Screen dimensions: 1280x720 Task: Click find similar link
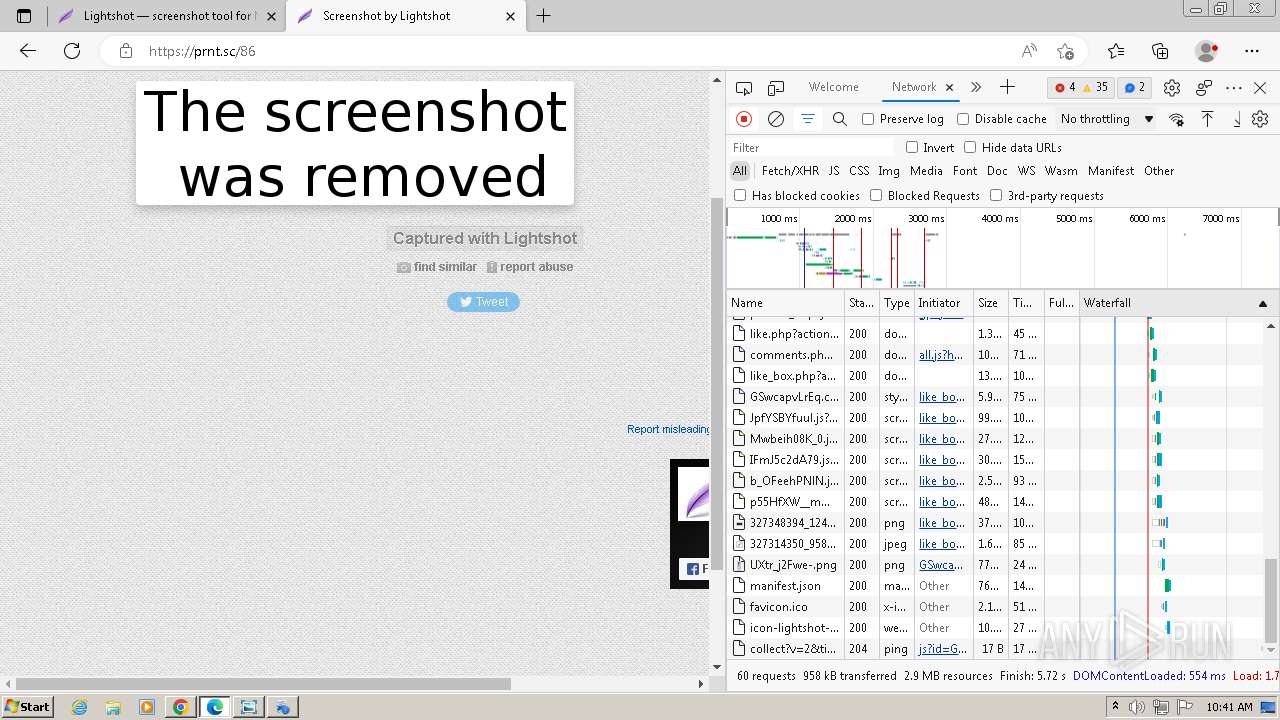[x=437, y=267]
